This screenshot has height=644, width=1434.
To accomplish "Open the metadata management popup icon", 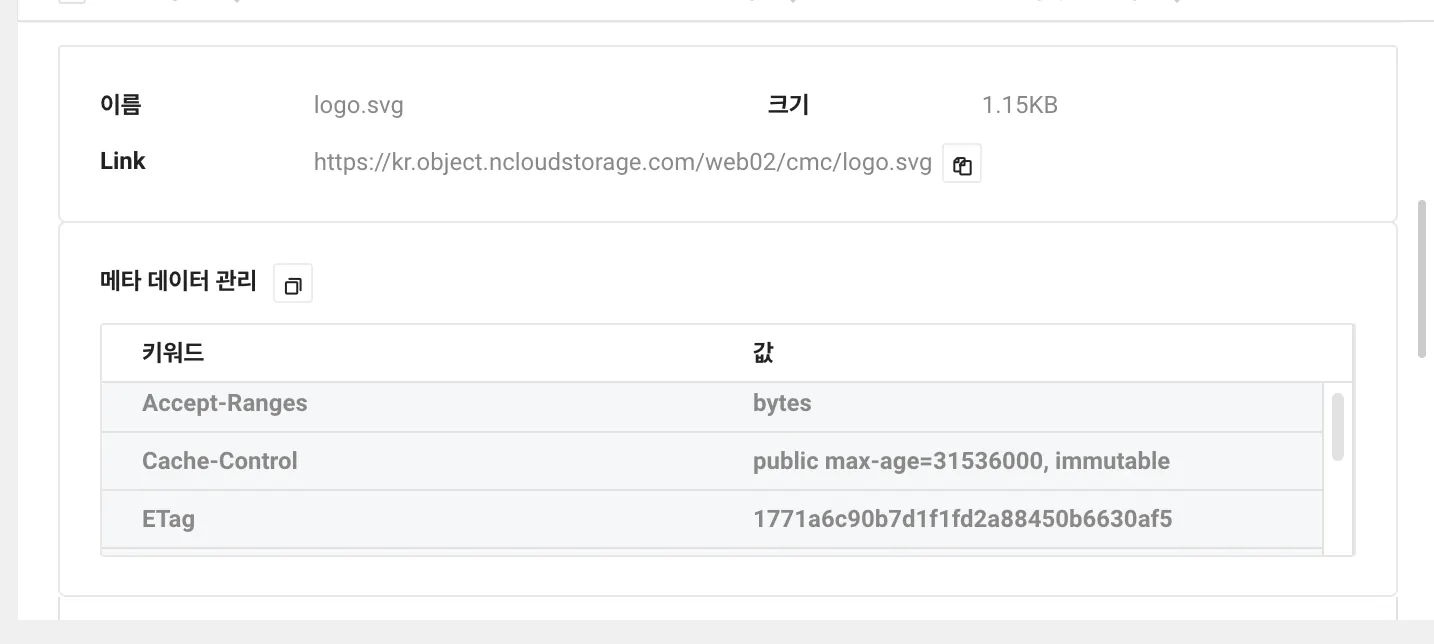I will tap(293, 284).
